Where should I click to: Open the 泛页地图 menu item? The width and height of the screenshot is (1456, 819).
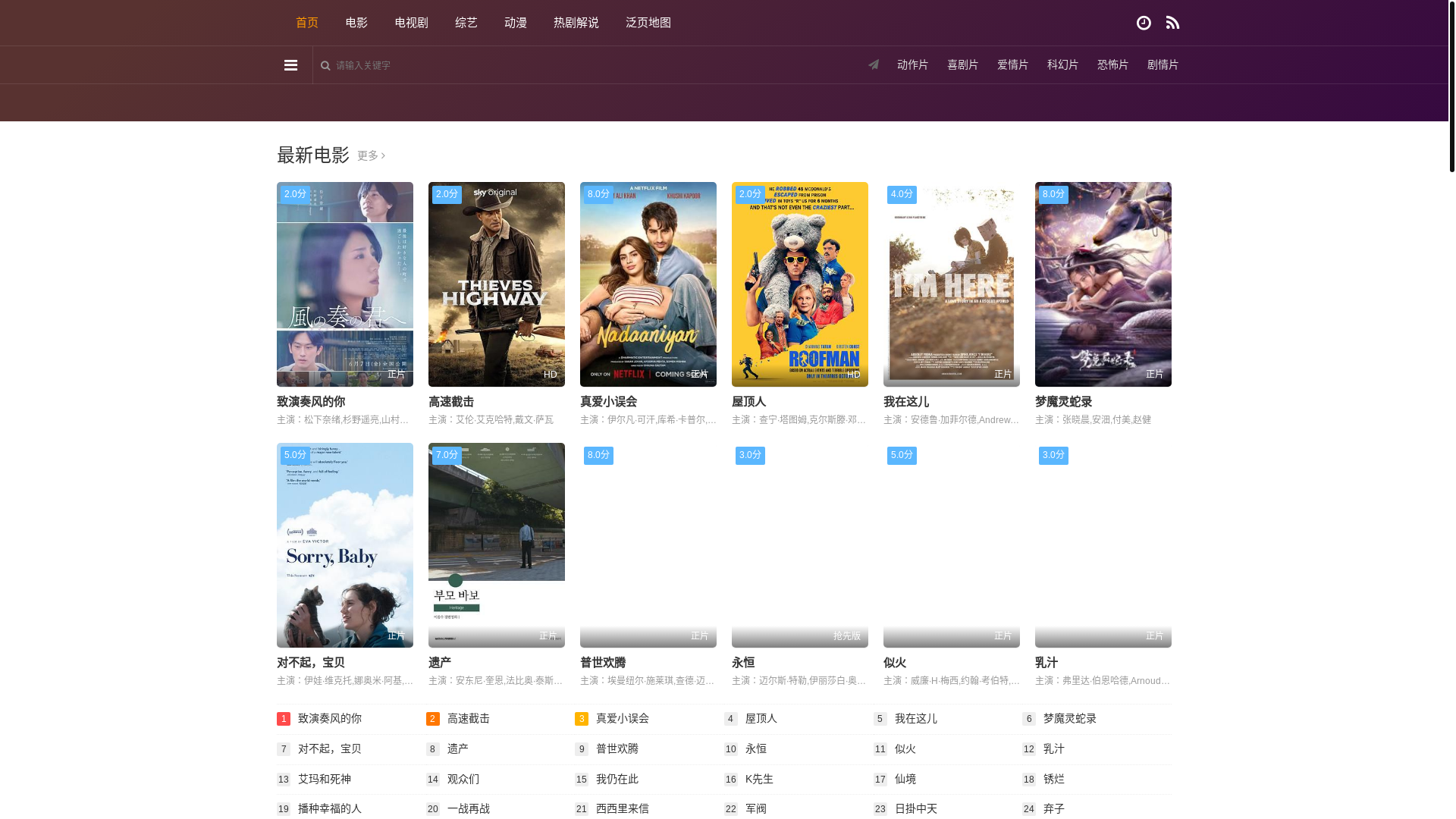(x=648, y=23)
